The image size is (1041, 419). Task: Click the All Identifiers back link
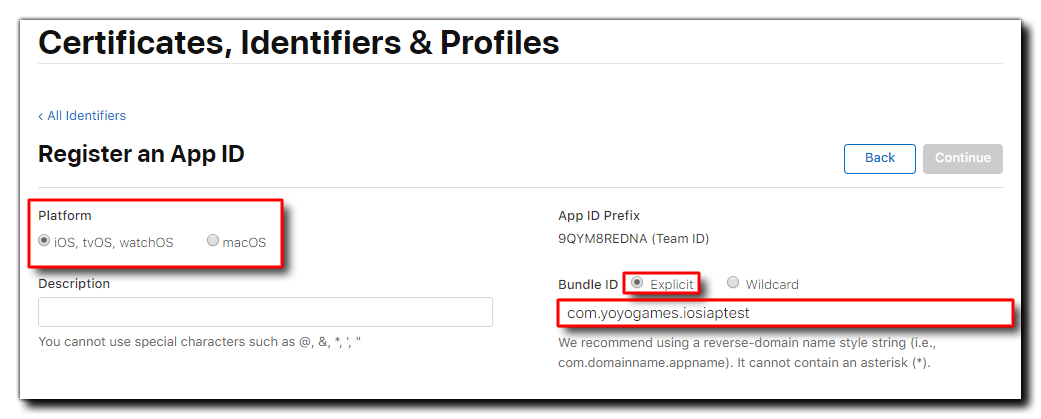tap(86, 116)
